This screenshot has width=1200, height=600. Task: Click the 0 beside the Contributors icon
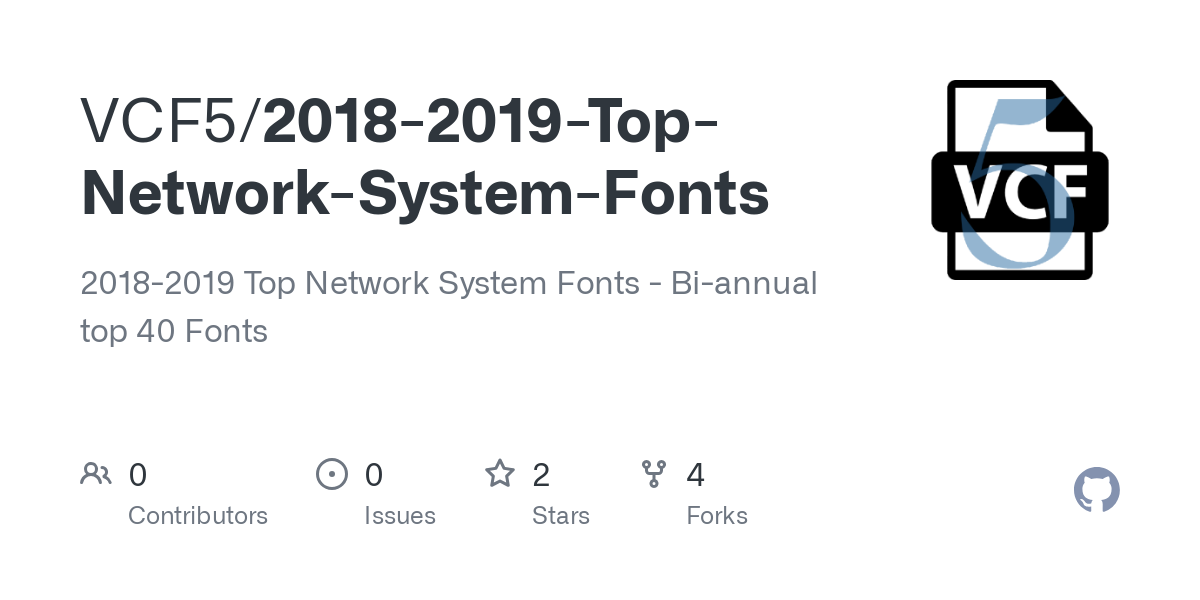click(x=137, y=474)
